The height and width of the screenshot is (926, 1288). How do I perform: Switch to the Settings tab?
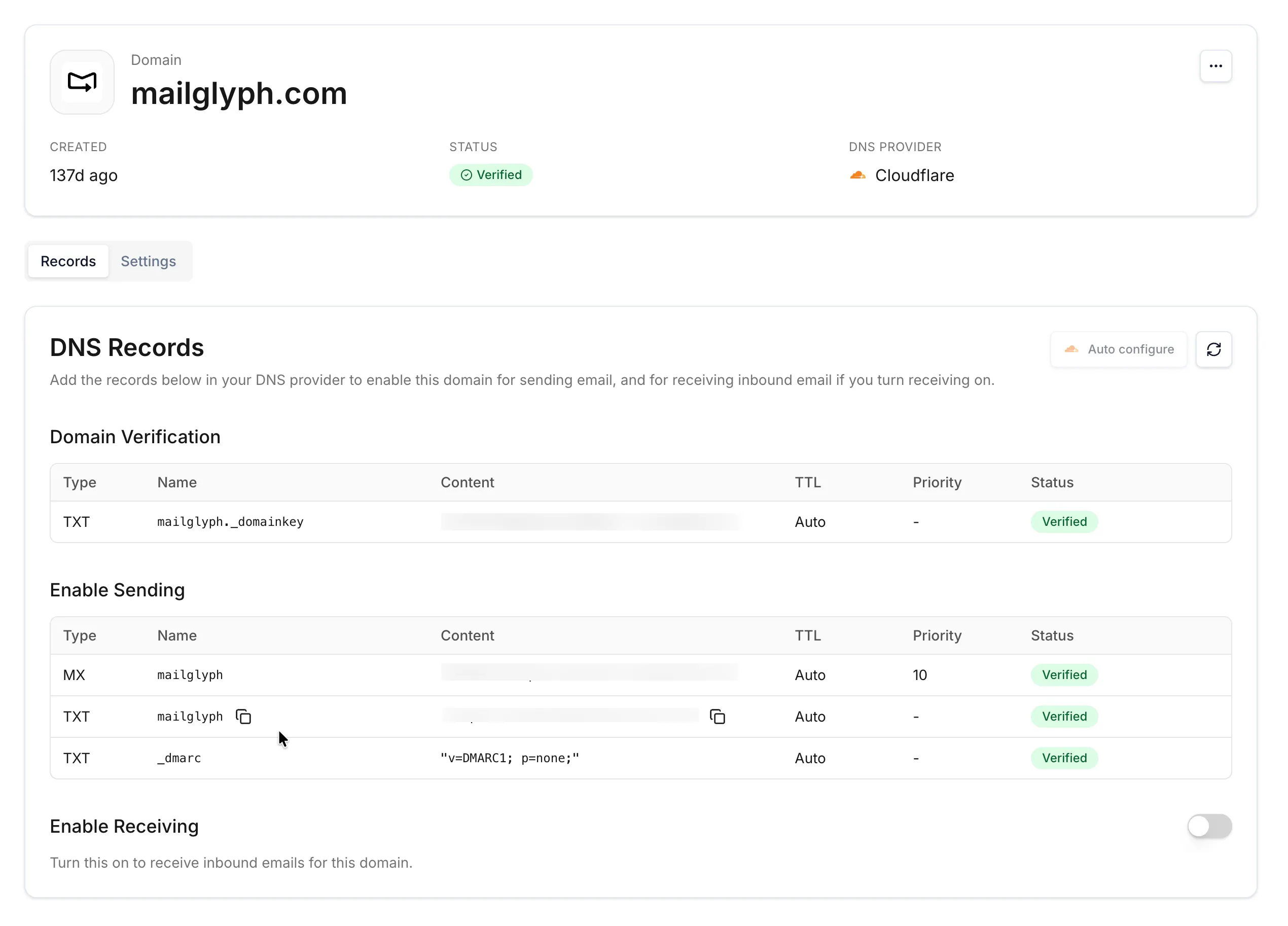[148, 261]
